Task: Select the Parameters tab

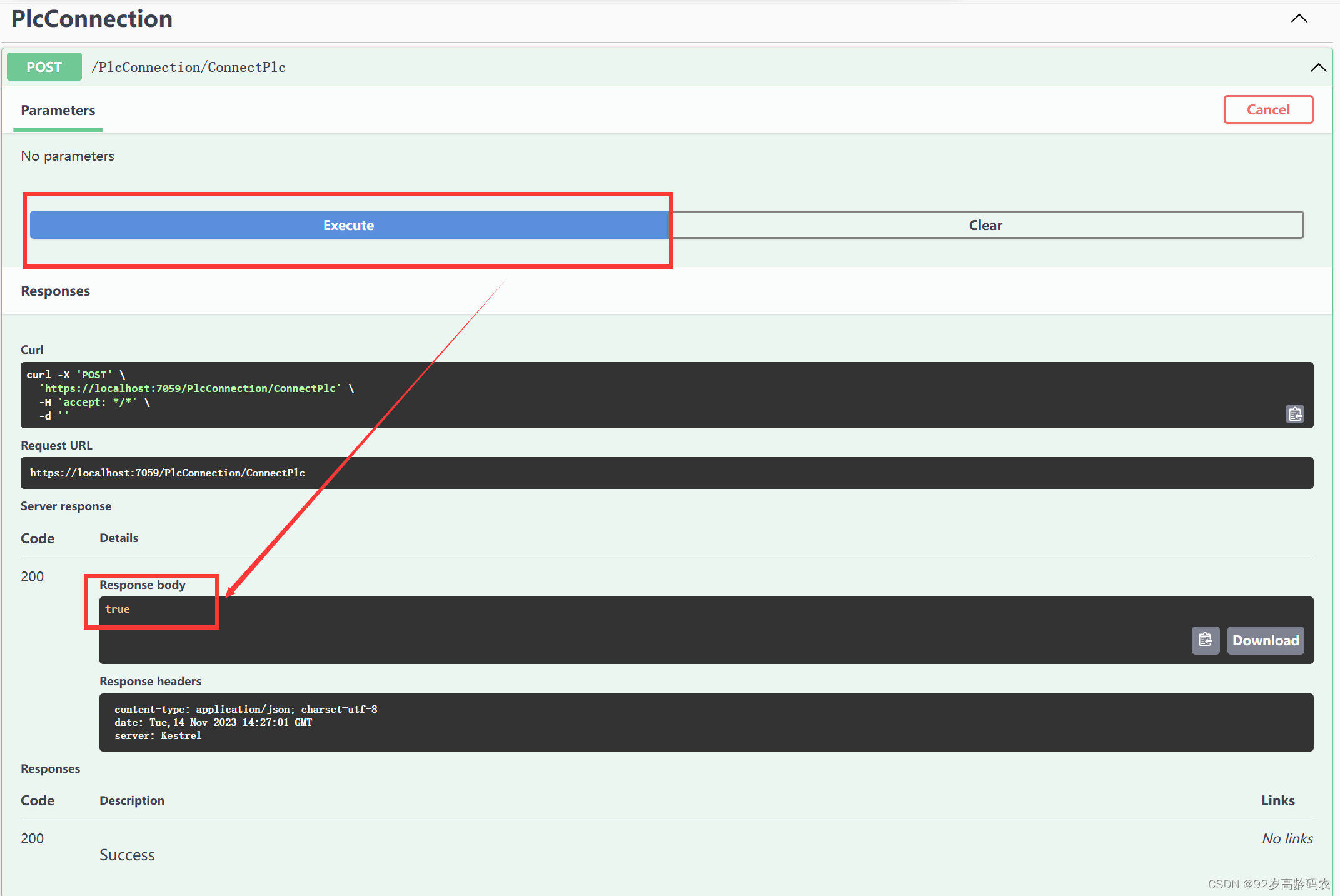Action: point(58,111)
